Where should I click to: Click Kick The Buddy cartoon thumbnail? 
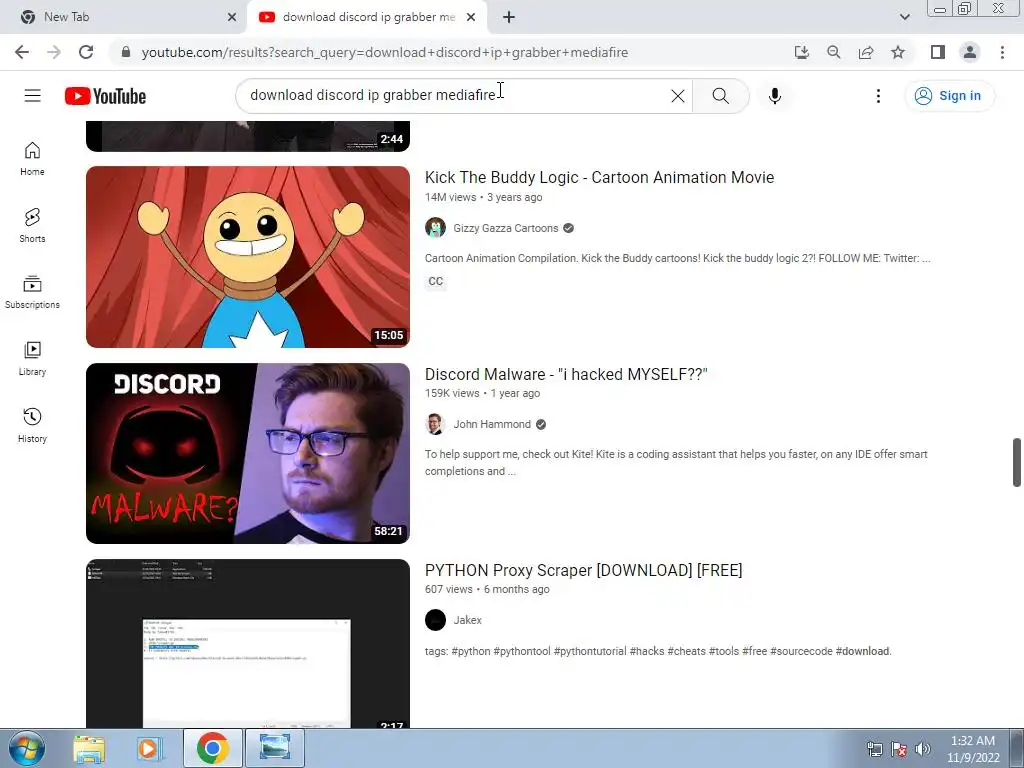[248, 257]
